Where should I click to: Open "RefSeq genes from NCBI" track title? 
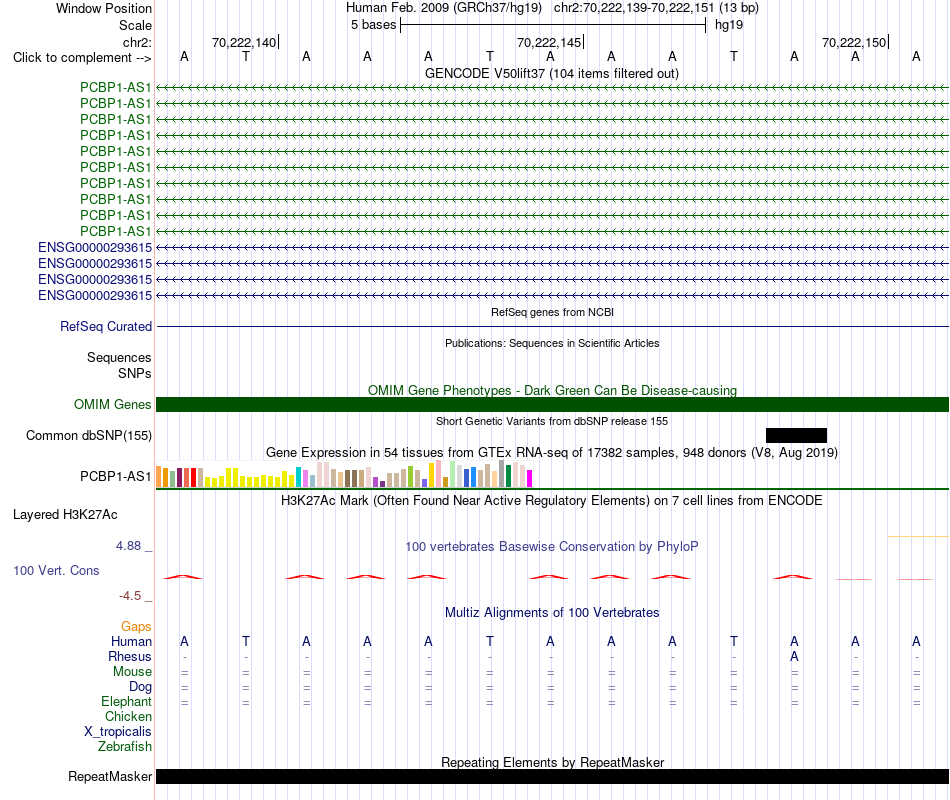pyautogui.click(x=552, y=312)
